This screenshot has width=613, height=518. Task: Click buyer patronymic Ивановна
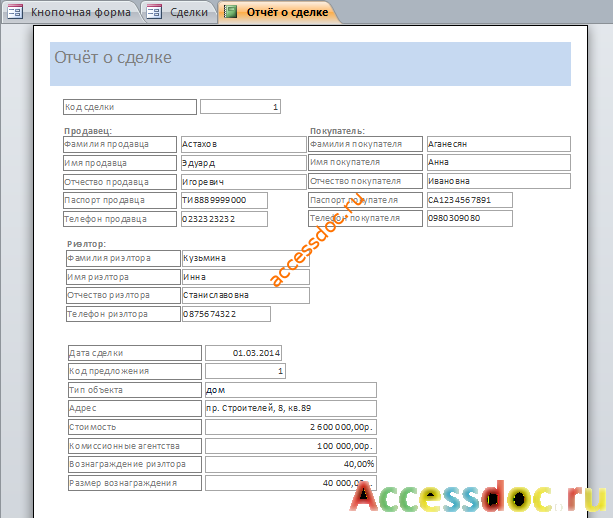499,181
